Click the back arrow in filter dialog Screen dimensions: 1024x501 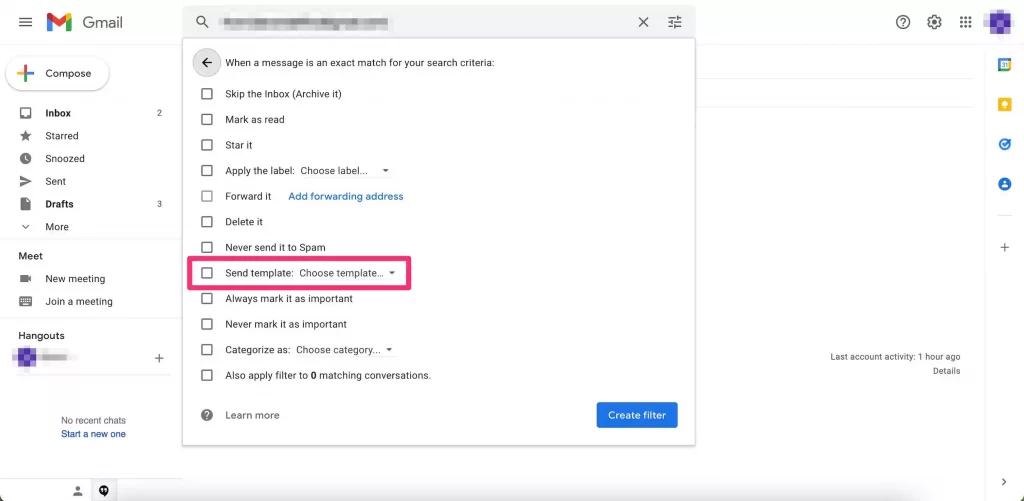207,63
